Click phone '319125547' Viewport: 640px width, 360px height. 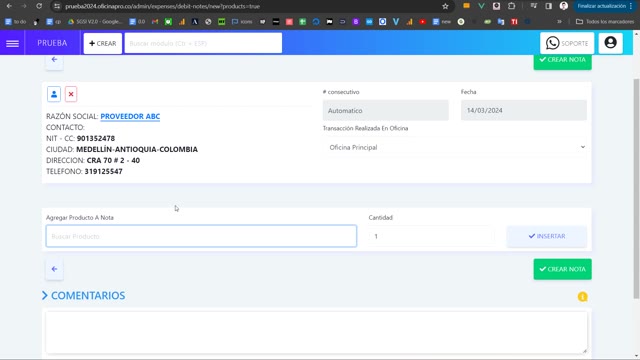[x=103, y=171]
